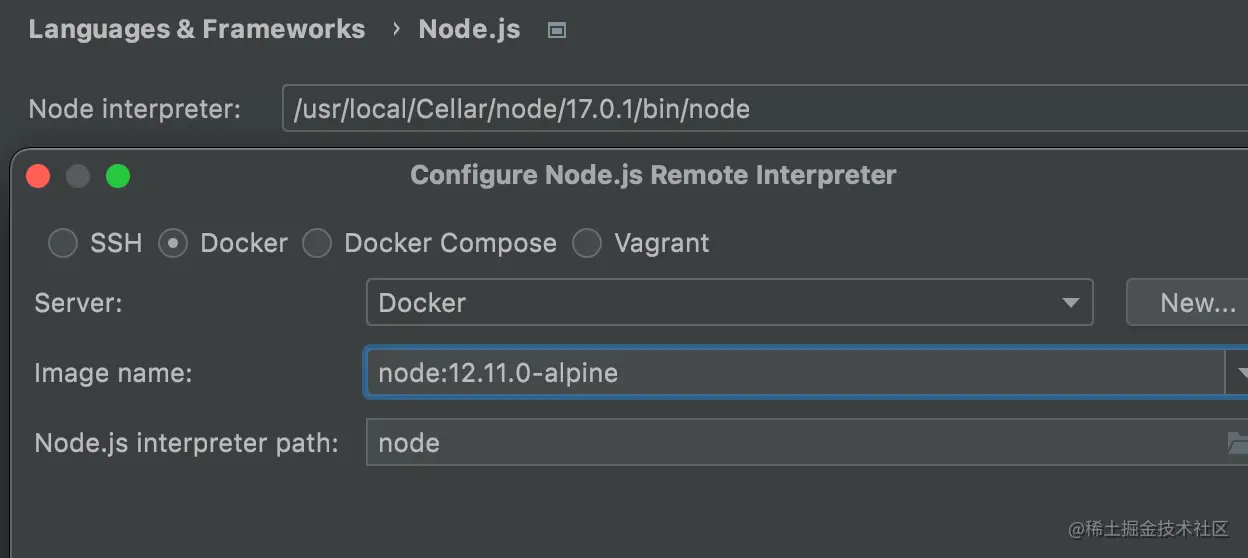Click the Configure Node.js Remote Interpreter title bar
This screenshot has height=558, width=1248.
(x=653, y=175)
